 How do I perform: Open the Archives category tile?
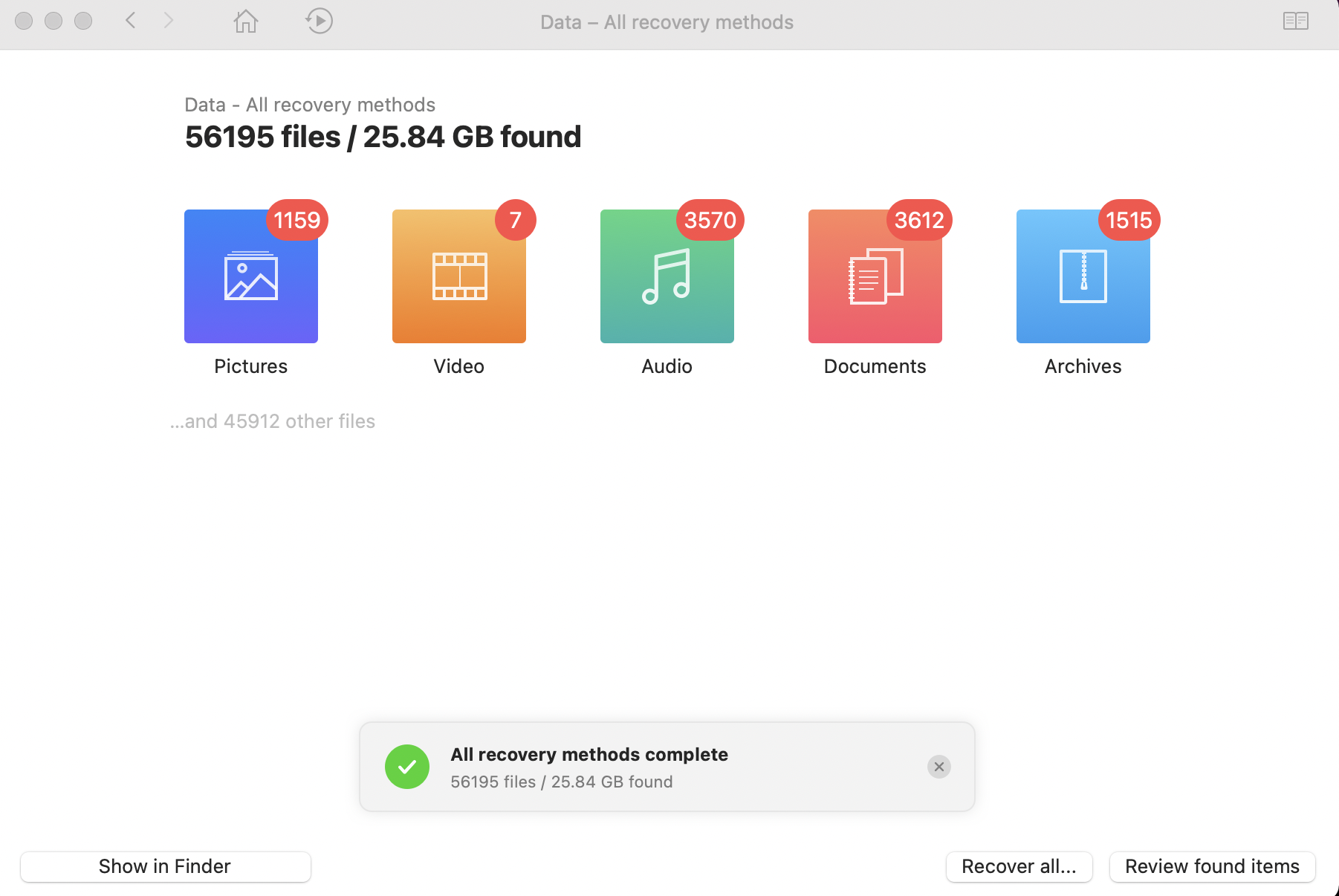pos(1082,276)
